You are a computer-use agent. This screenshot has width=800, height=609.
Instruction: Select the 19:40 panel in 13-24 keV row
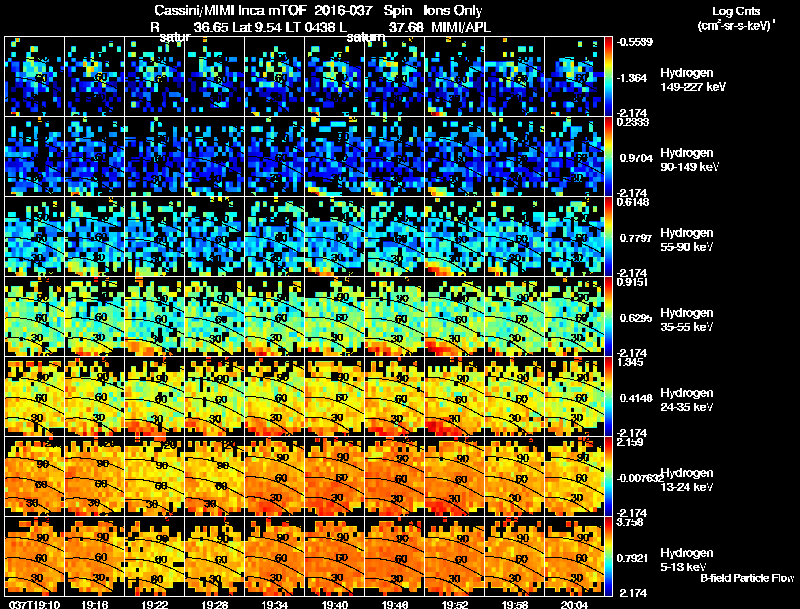(335, 477)
